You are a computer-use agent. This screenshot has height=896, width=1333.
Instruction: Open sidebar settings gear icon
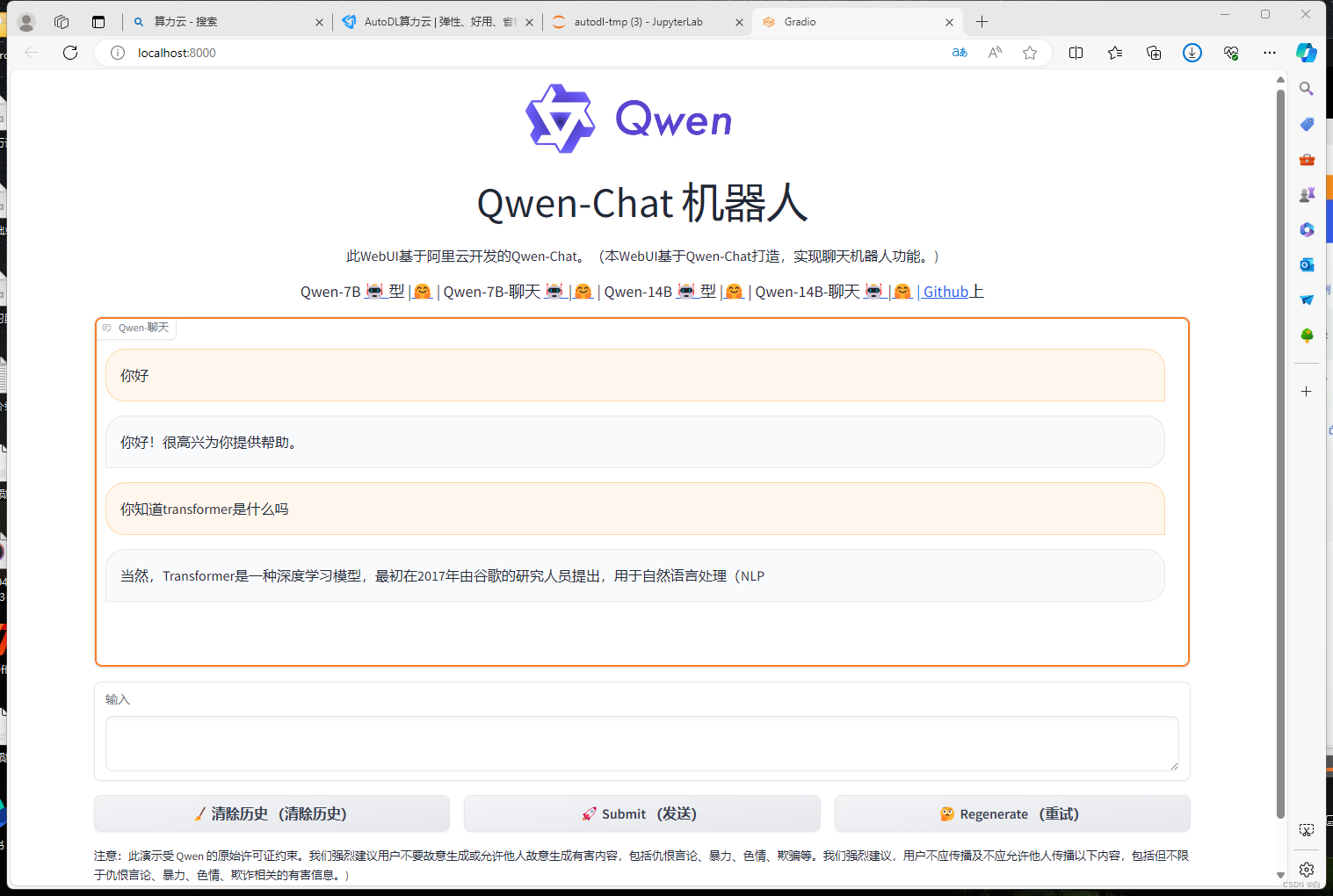coord(1307,869)
